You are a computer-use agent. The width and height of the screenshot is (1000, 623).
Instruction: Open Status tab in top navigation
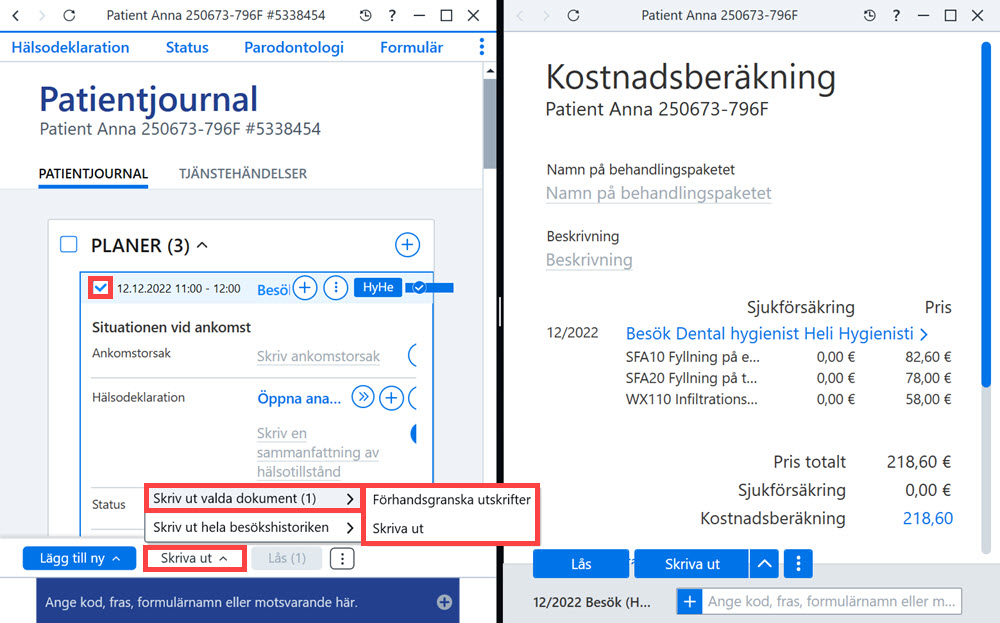coord(187,47)
